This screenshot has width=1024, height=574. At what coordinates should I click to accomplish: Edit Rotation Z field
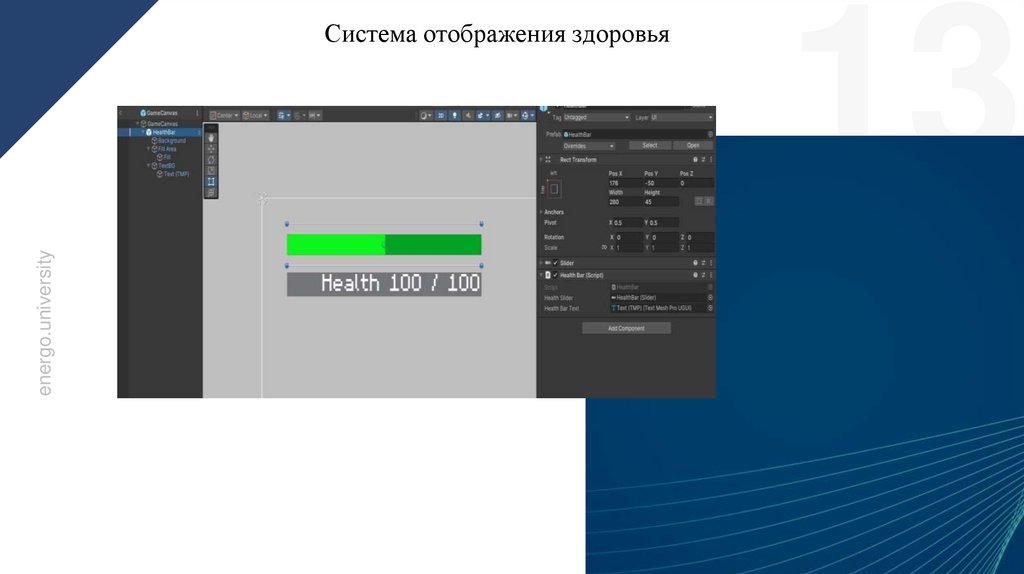[x=700, y=237]
